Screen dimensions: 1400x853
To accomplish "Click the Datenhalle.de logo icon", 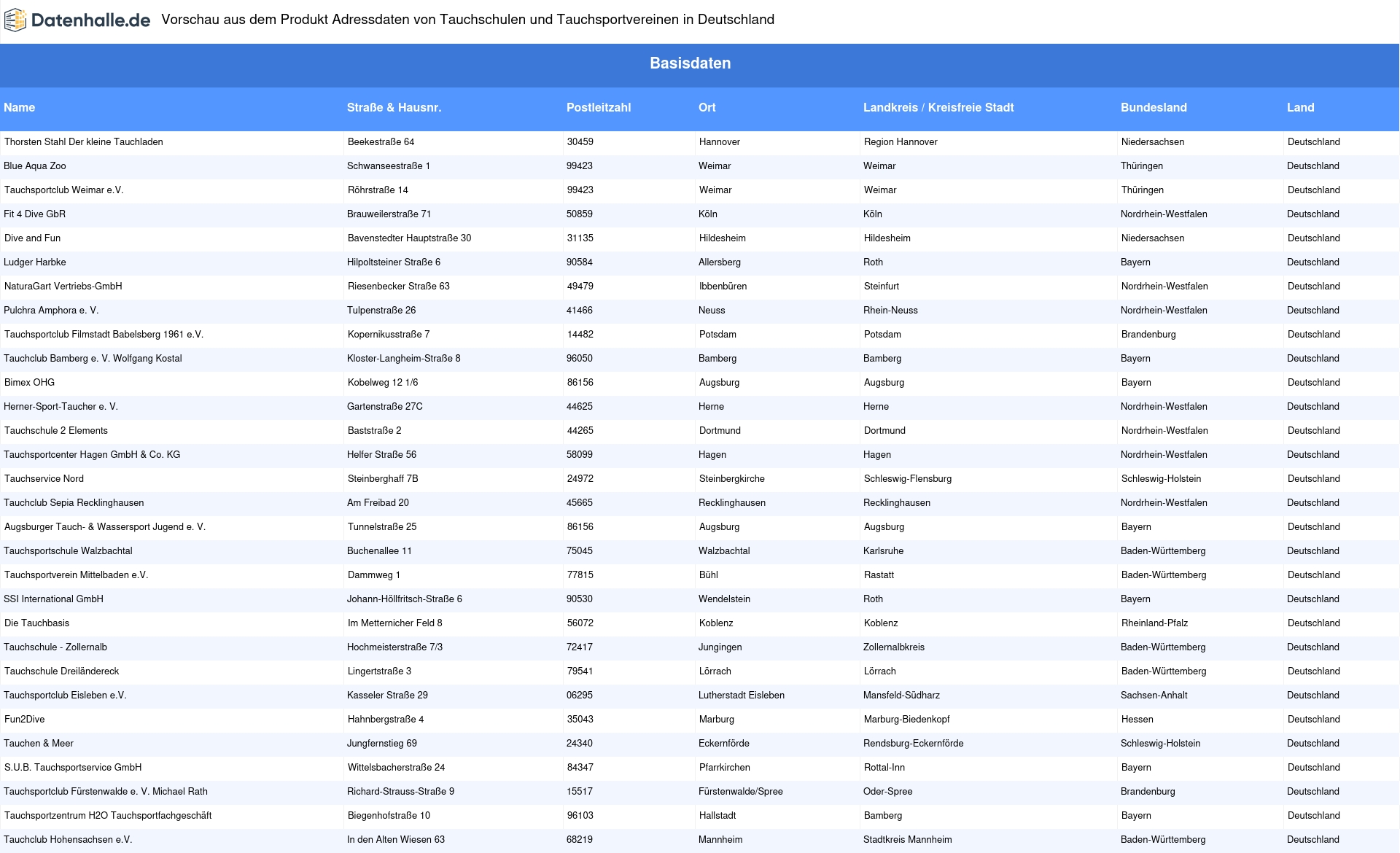I will click(15, 20).
